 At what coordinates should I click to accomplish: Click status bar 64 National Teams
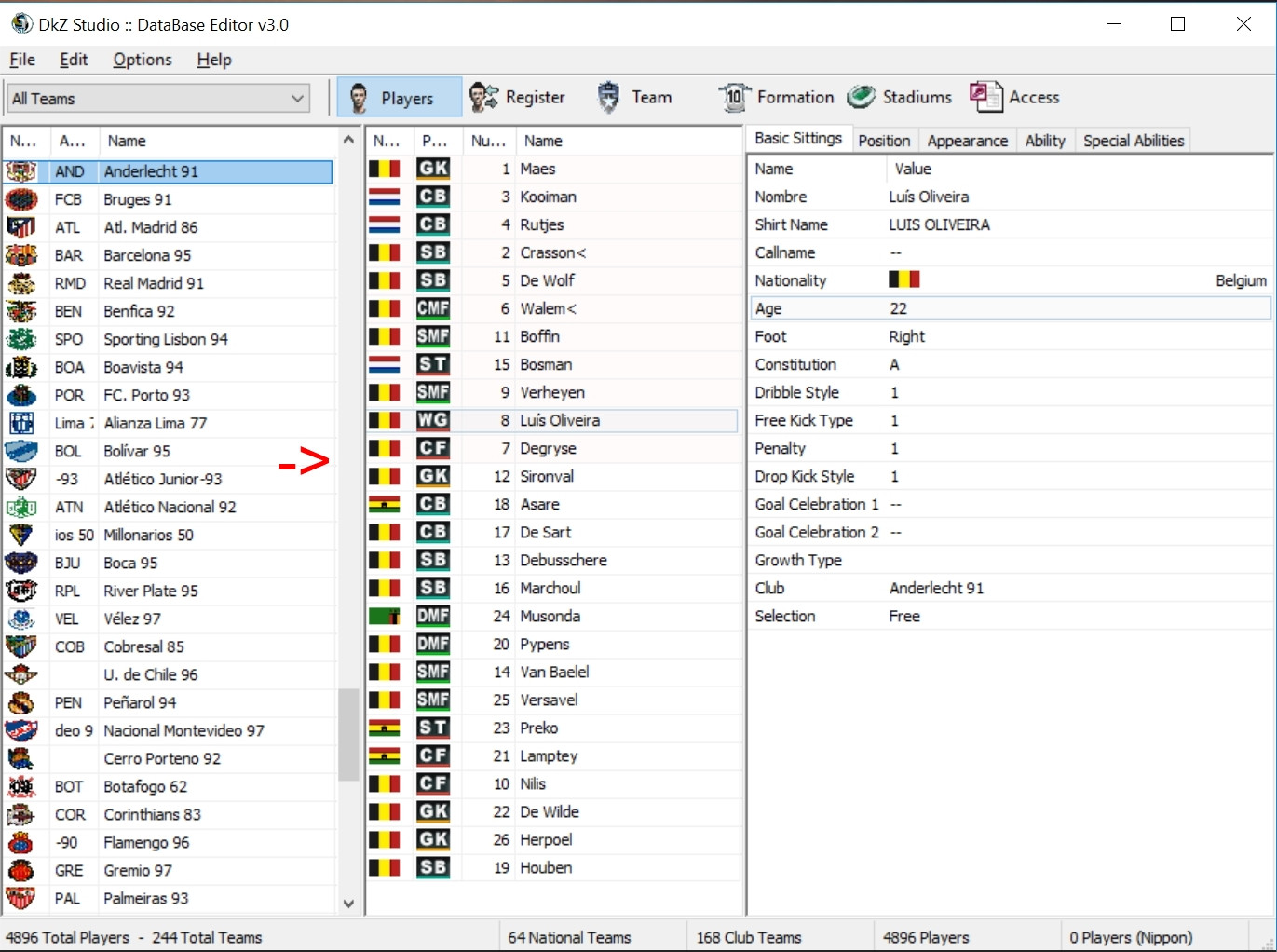569,937
